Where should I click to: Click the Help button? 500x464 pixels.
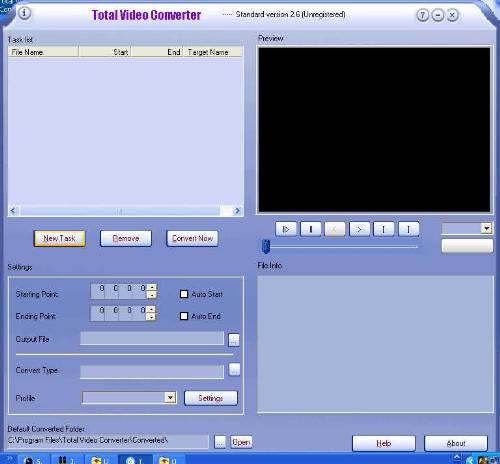click(384, 443)
